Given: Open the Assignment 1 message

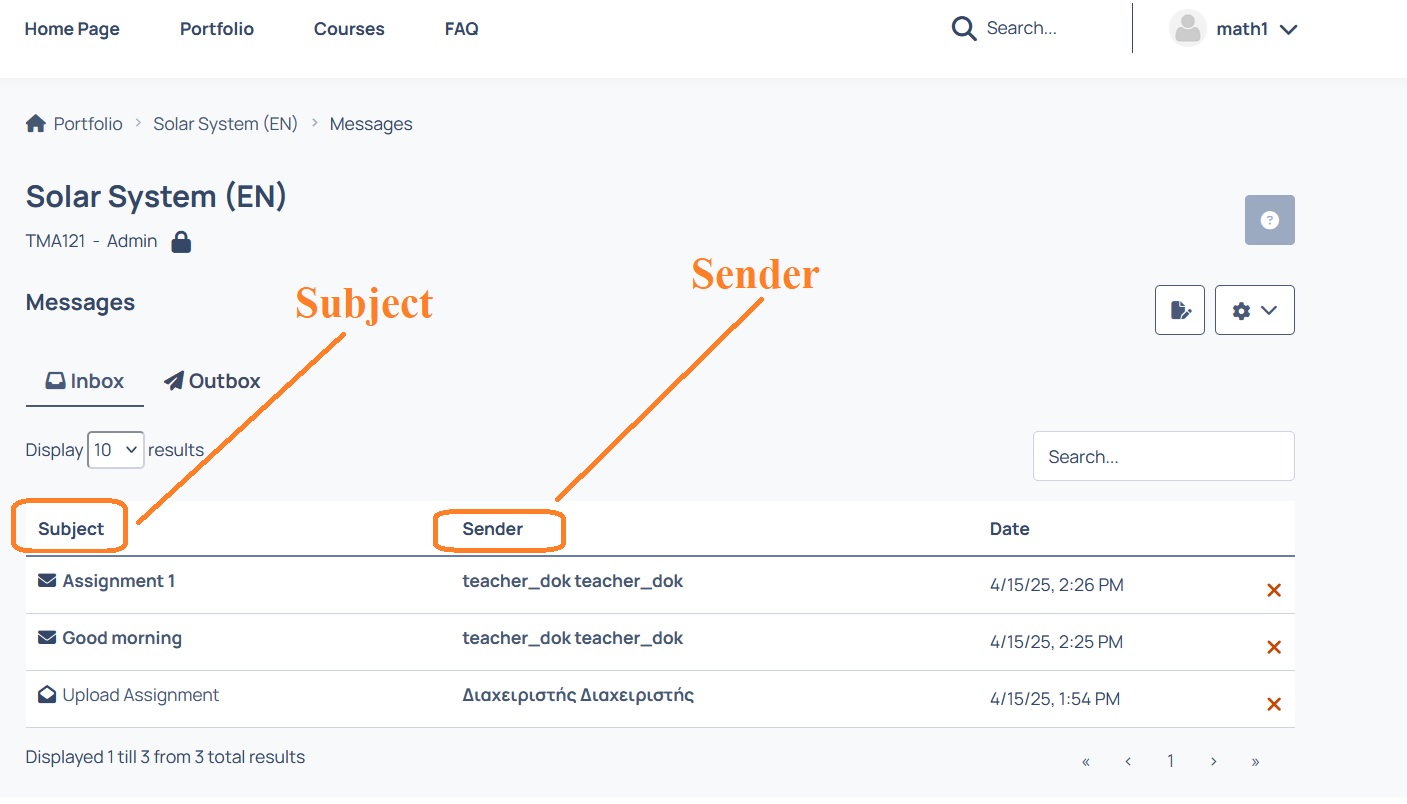Looking at the screenshot, I should (x=118, y=581).
